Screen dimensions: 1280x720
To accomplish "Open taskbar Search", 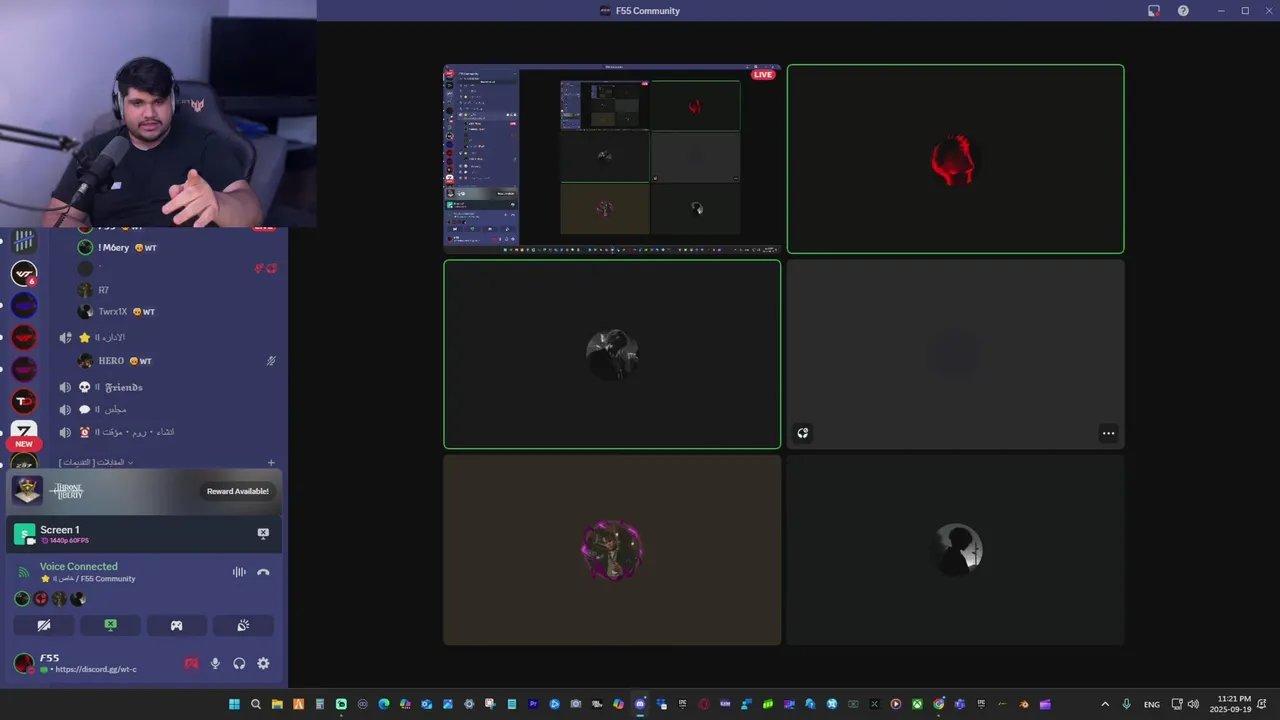I will 256,704.
